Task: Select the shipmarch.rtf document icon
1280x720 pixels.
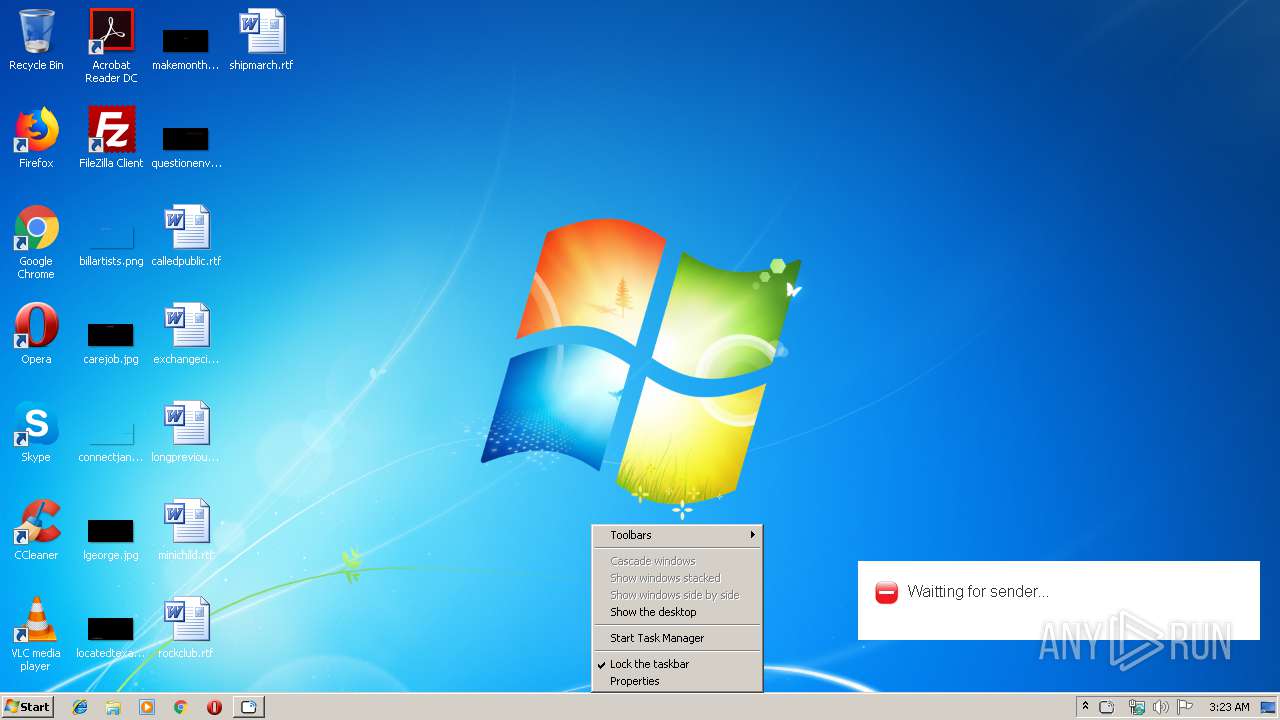Action: pyautogui.click(x=261, y=40)
